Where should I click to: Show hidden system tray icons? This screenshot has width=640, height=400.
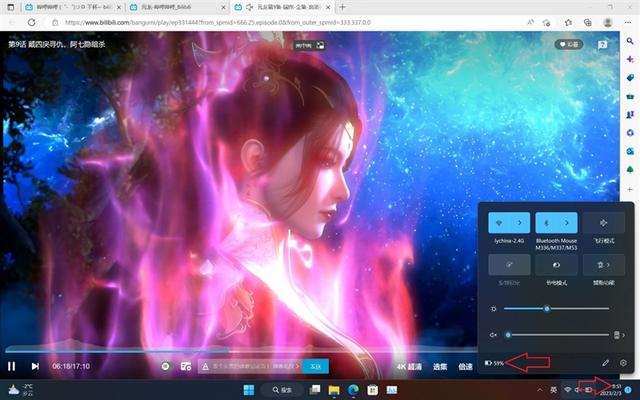(x=540, y=390)
